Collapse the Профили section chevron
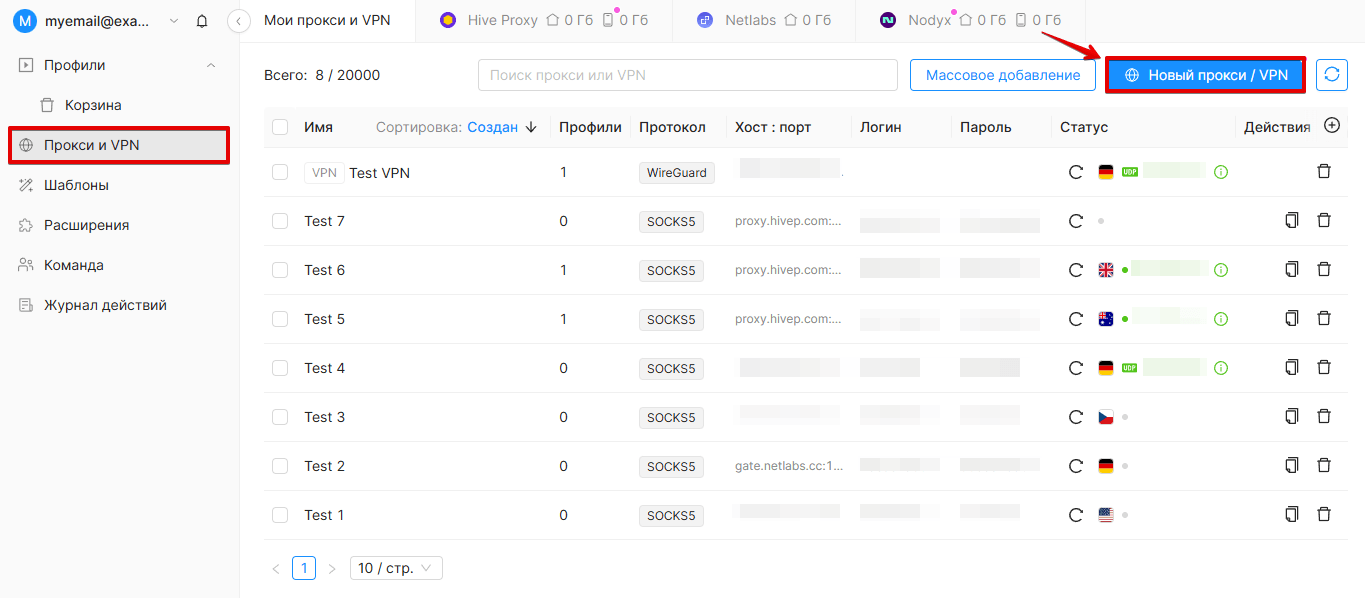The width and height of the screenshot is (1365, 598). pos(211,65)
